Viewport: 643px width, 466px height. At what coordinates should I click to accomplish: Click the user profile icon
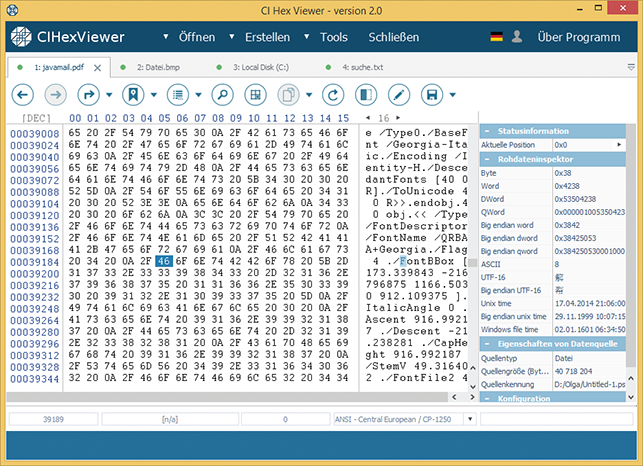517,37
